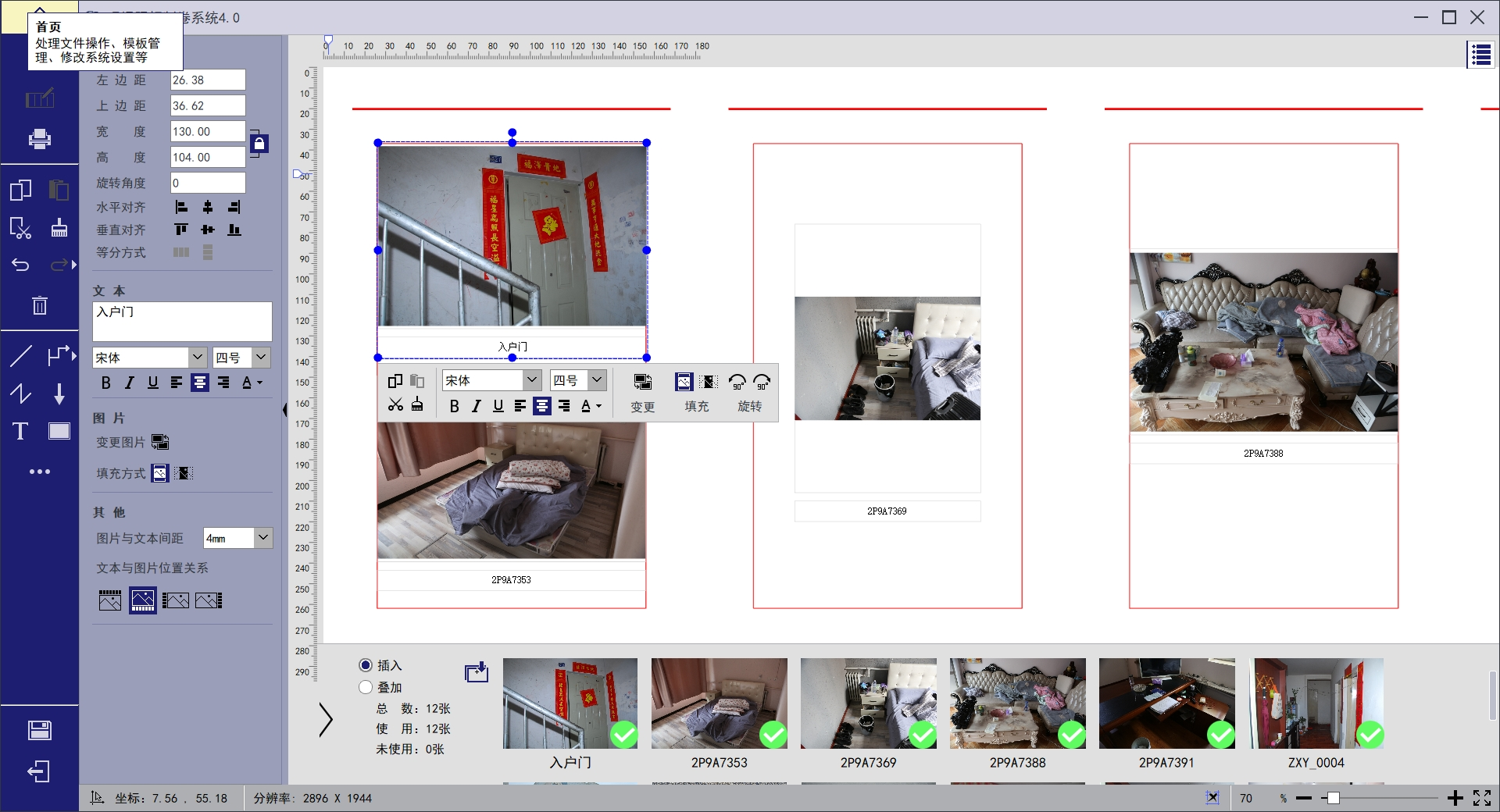Open the floating toolbar 宋体 font dropdown

point(532,380)
